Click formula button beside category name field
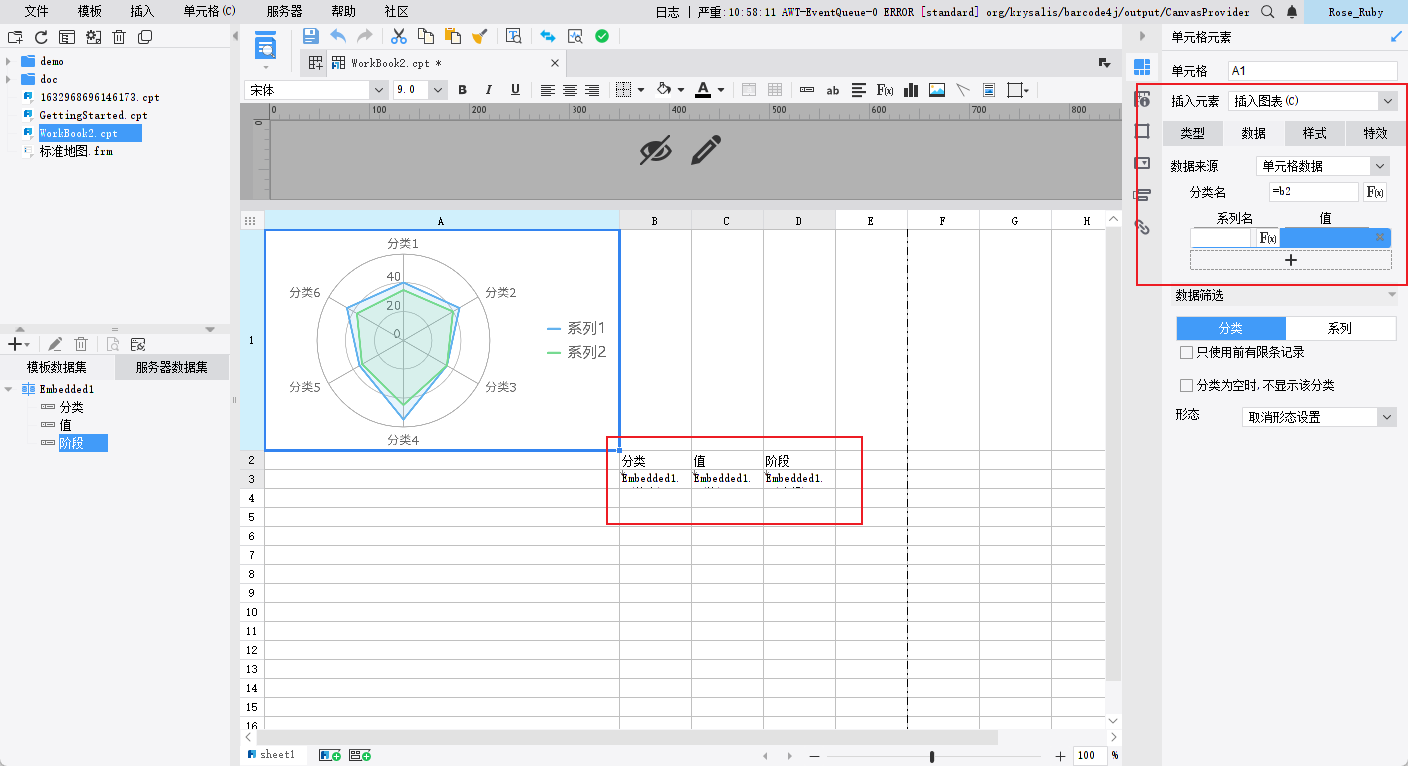 (x=1375, y=192)
